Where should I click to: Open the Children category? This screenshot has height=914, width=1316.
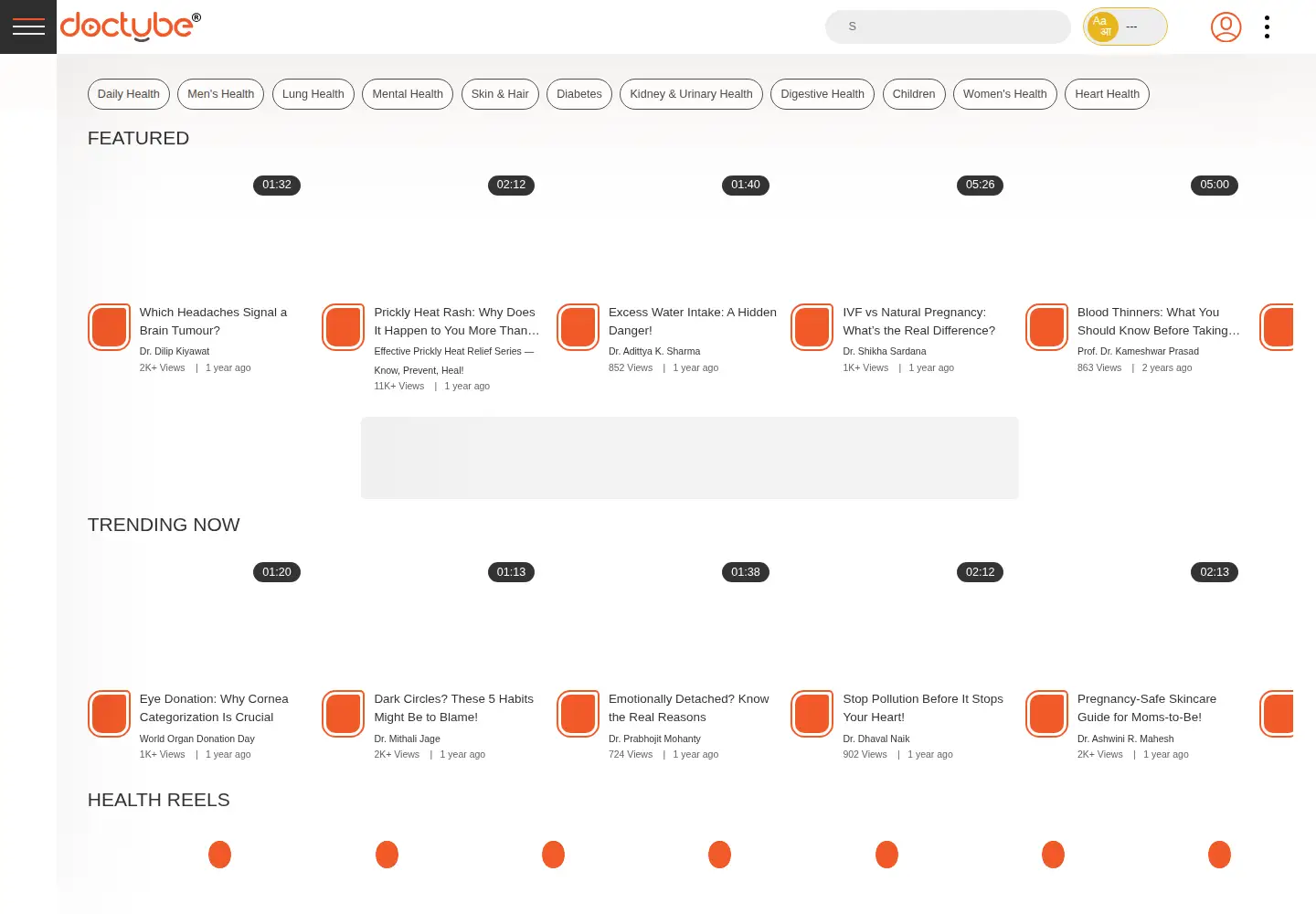(914, 94)
